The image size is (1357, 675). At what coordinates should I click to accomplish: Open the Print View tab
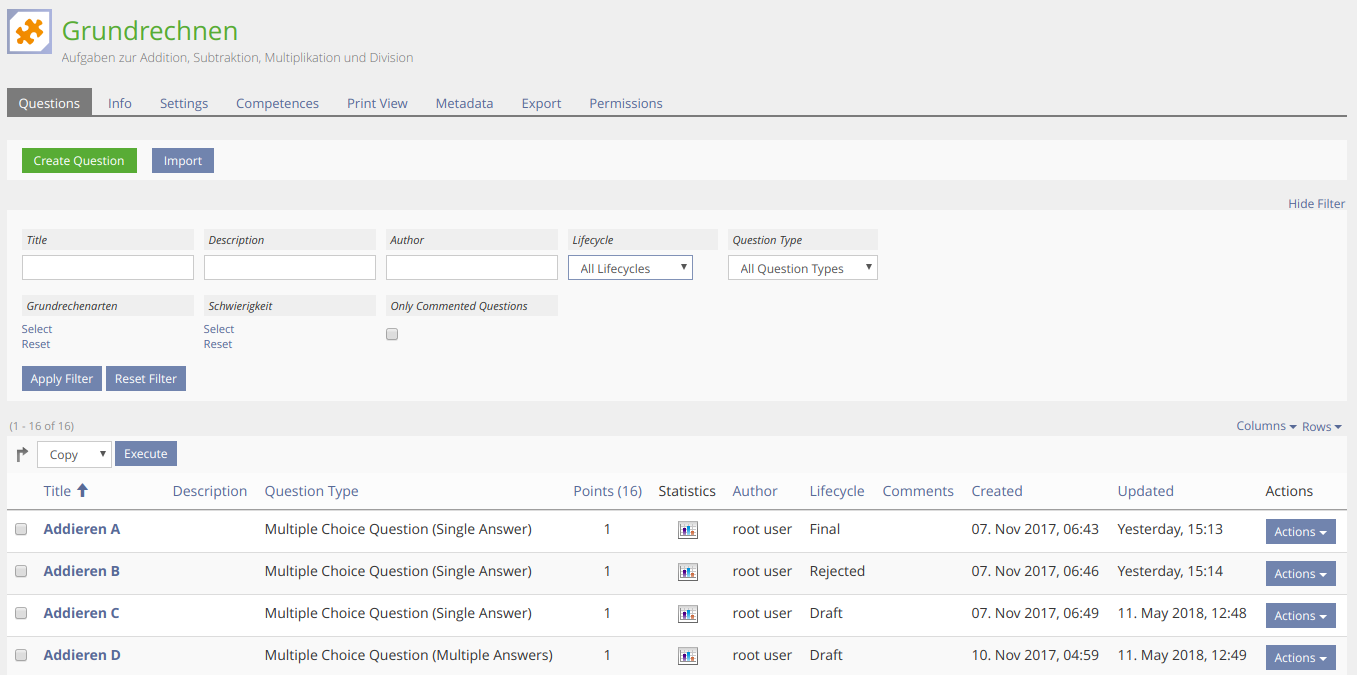click(377, 104)
